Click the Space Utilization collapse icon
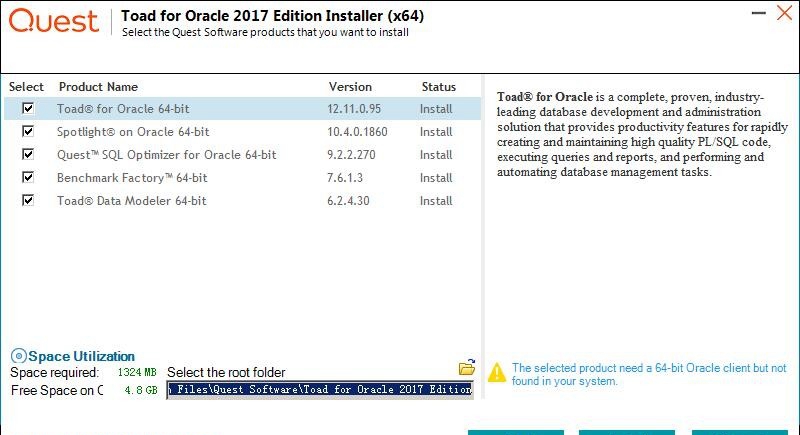This screenshot has height=435, width=800. [x=18, y=356]
